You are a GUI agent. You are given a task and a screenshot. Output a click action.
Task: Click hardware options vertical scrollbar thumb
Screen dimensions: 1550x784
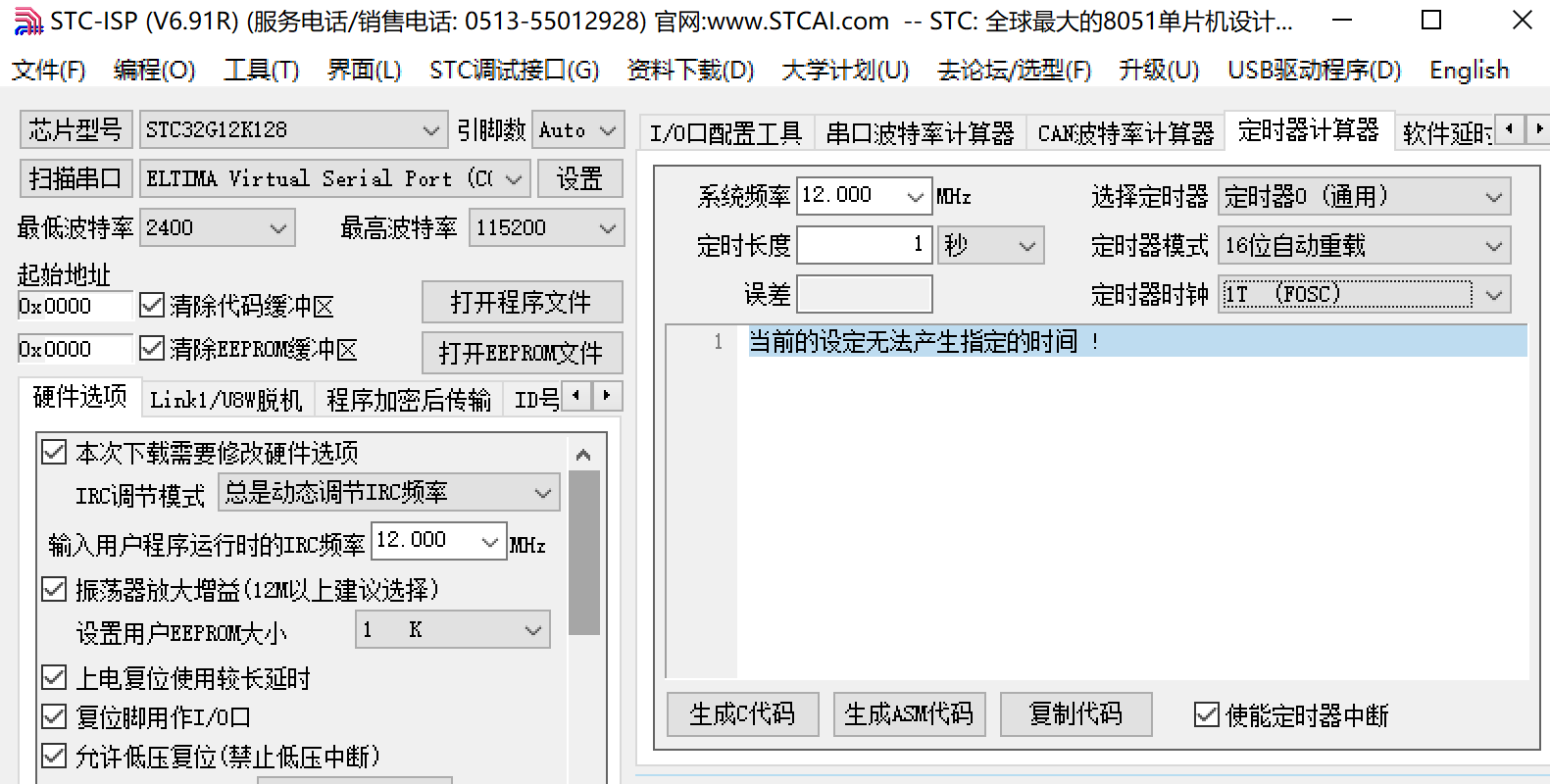tap(583, 553)
